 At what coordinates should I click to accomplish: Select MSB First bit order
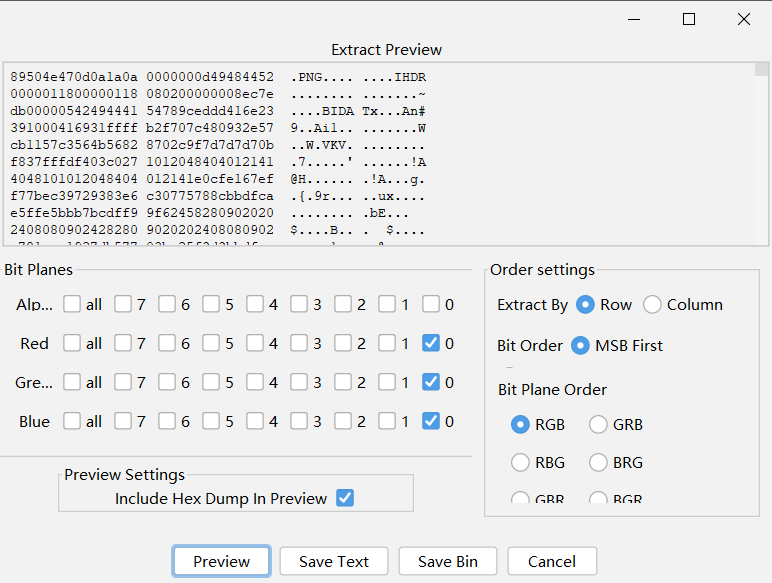point(580,345)
